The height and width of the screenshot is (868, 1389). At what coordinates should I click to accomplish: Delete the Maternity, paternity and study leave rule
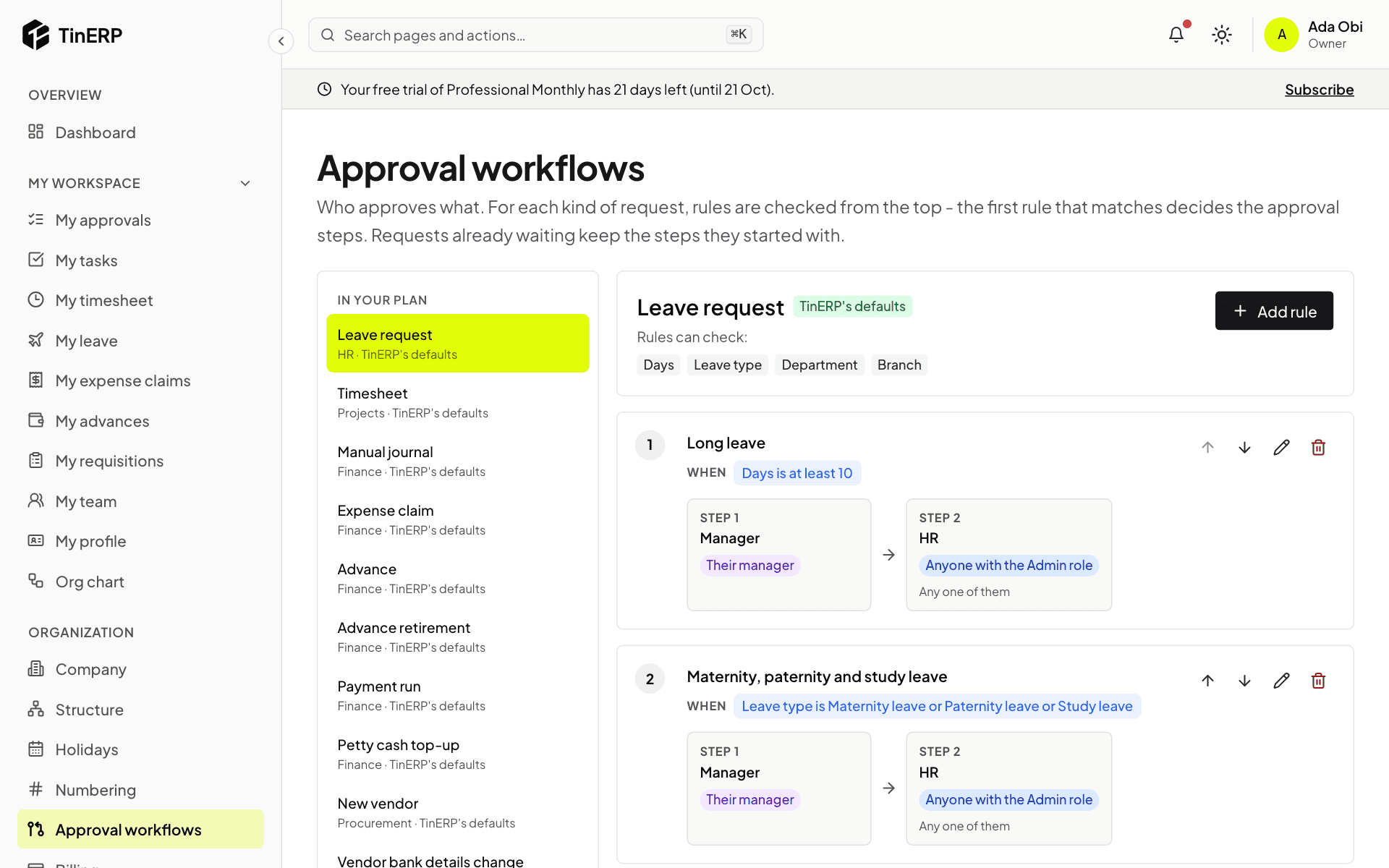1318,681
